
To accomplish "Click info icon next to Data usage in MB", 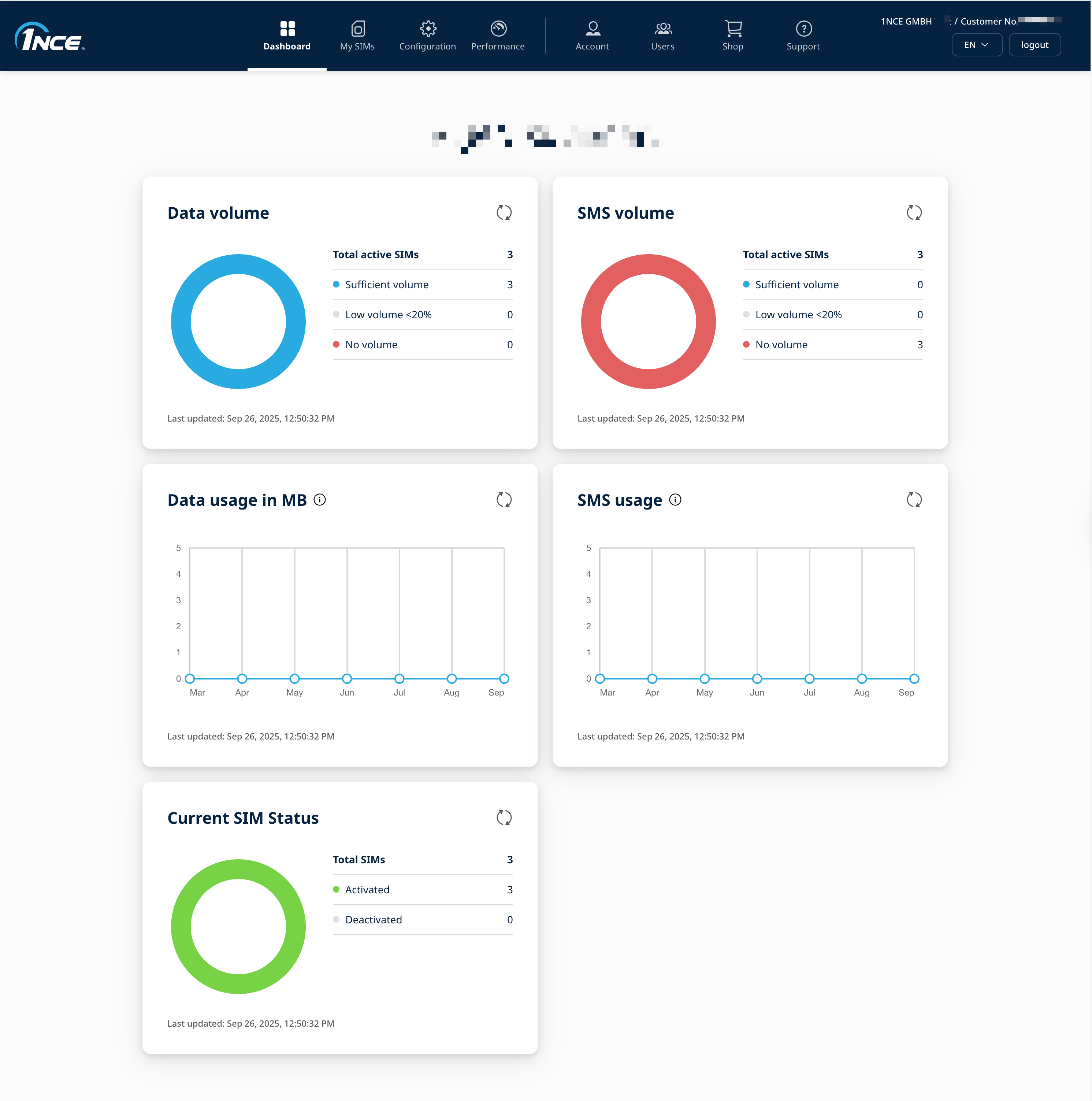I will click(320, 500).
